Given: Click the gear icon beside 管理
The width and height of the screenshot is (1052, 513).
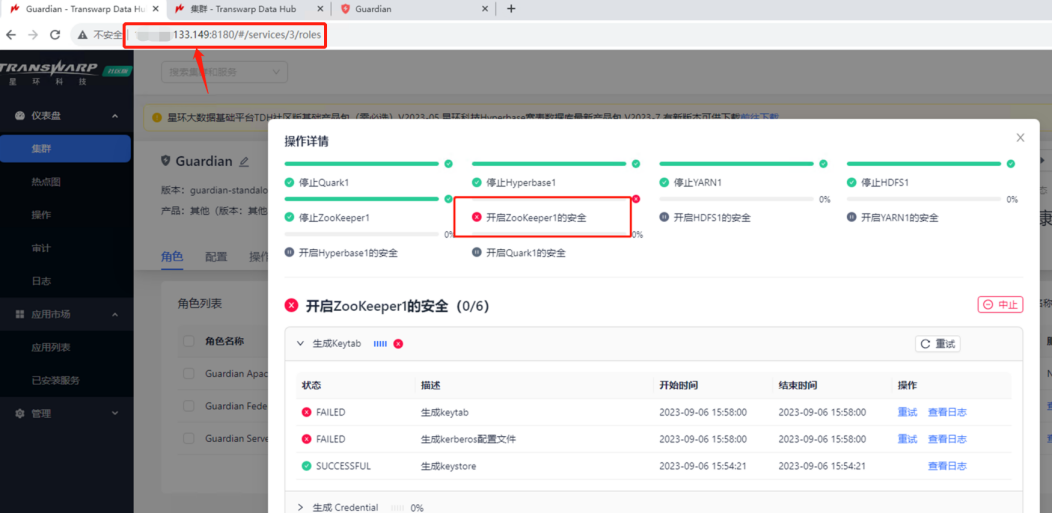Looking at the screenshot, I should [20, 414].
